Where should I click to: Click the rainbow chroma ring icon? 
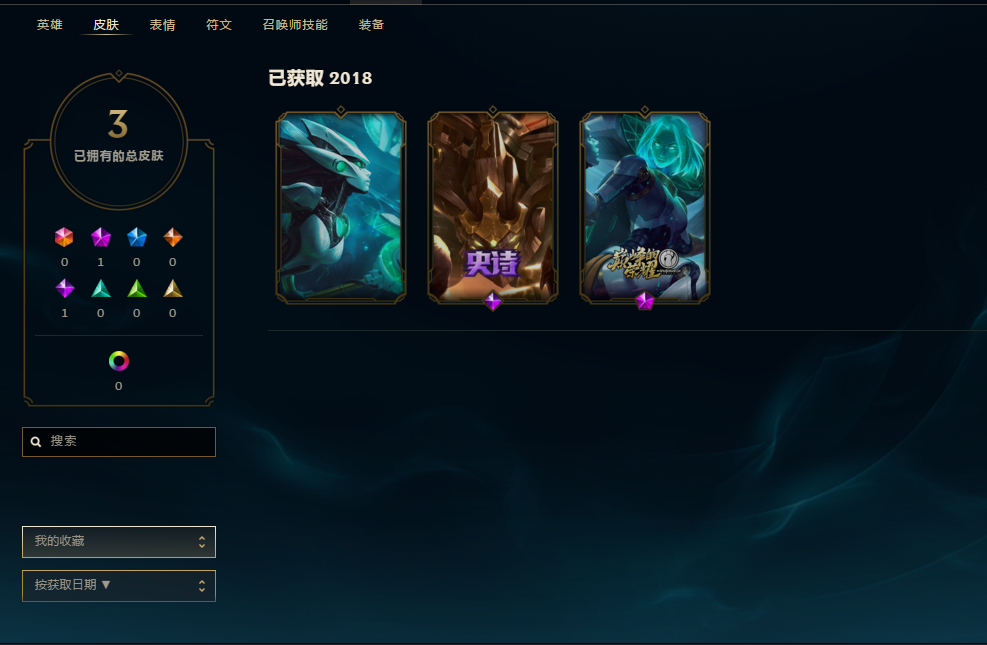[119, 361]
